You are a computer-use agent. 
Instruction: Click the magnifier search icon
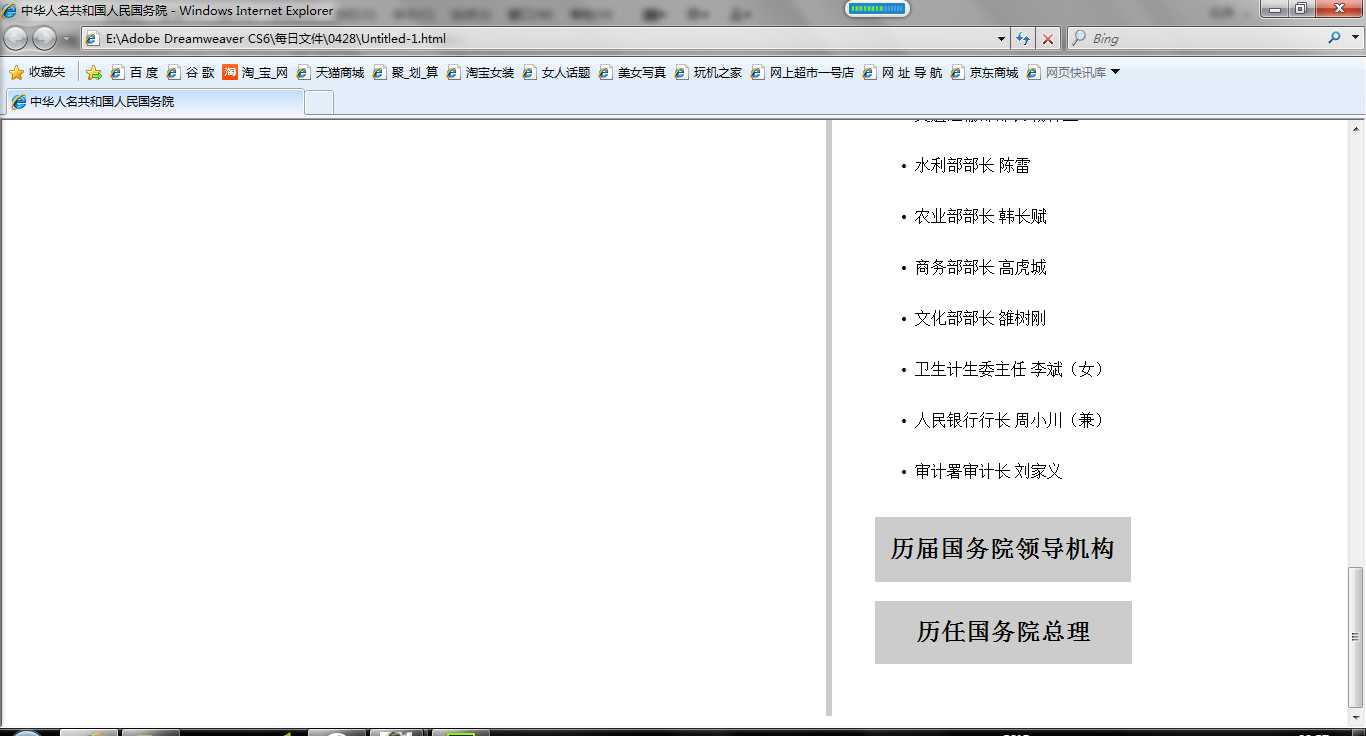pos(1335,38)
